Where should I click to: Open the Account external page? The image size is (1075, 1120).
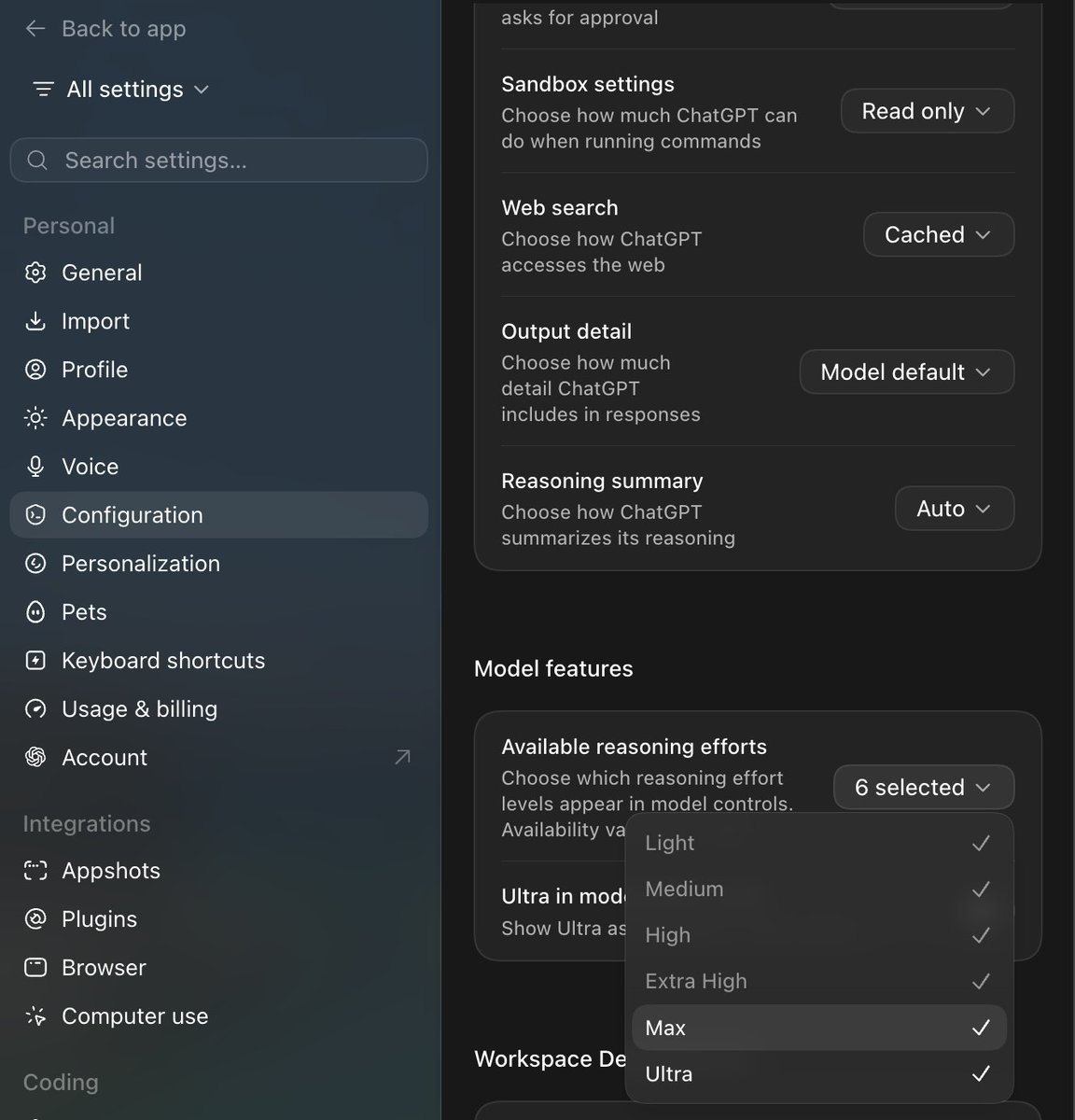point(218,758)
